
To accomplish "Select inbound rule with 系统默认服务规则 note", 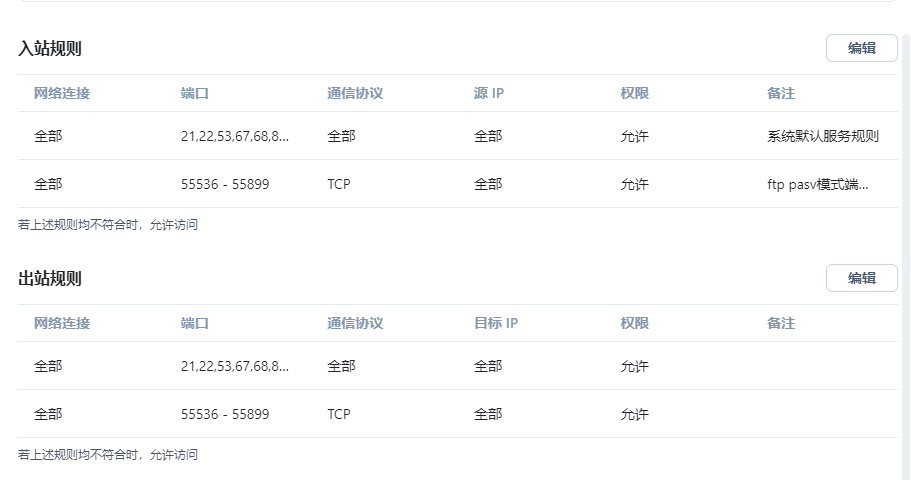I will tap(458, 136).
